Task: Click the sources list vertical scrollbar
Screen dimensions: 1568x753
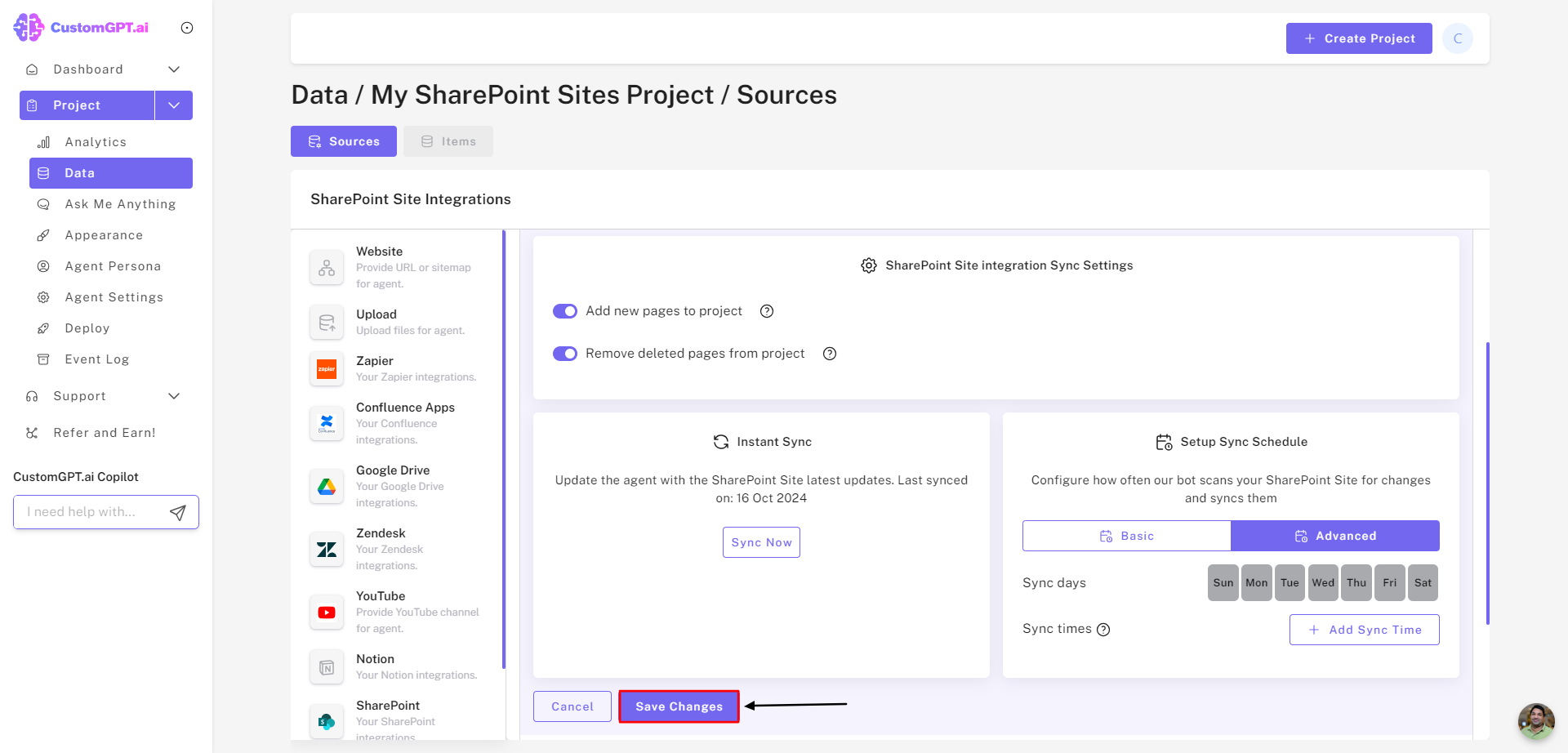Action: [x=504, y=449]
